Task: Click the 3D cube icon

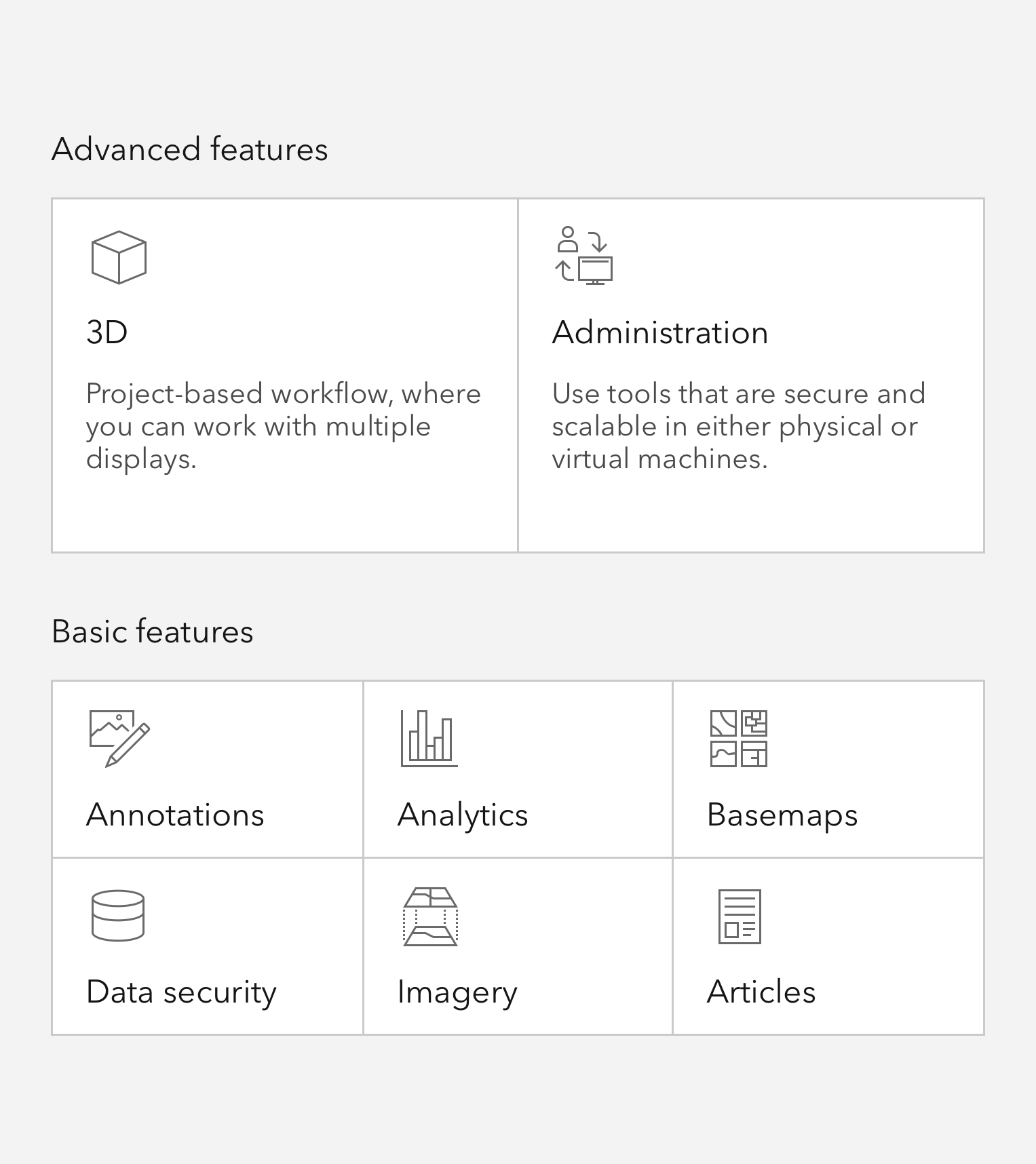Action: click(x=119, y=257)
